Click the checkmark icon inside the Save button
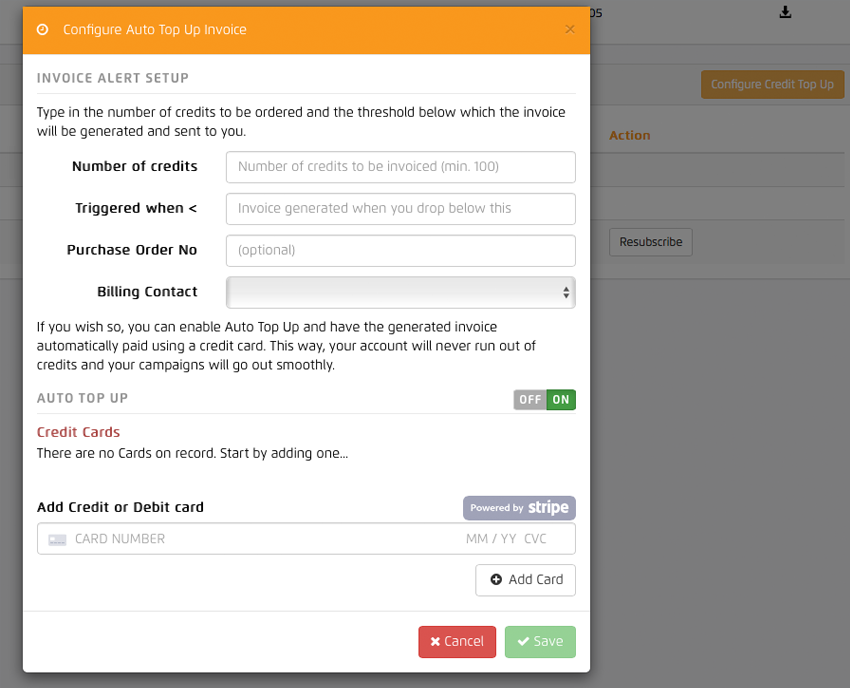Viewport: 850px width, 688px height. point(524,642)
